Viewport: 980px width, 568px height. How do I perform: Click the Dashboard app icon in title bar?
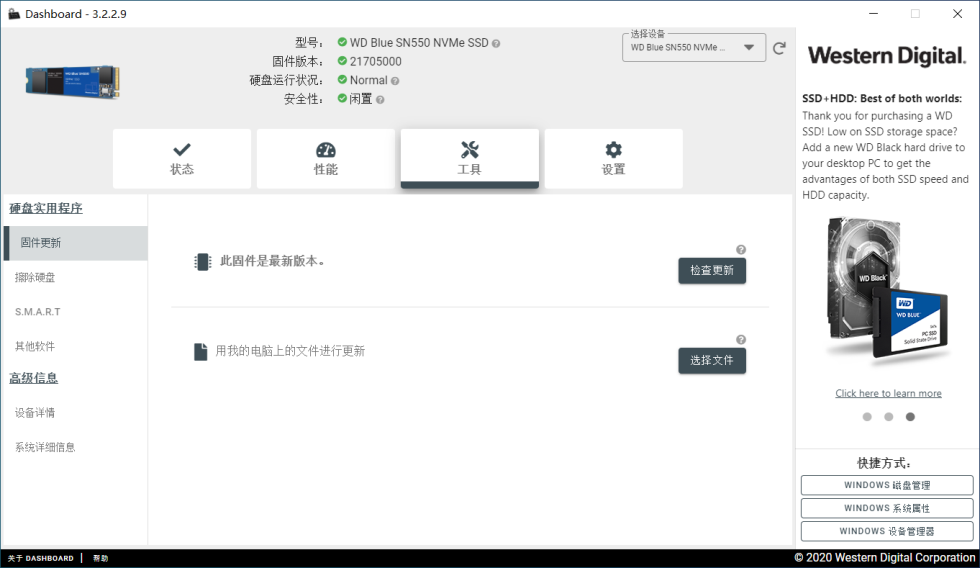point(14,14)
